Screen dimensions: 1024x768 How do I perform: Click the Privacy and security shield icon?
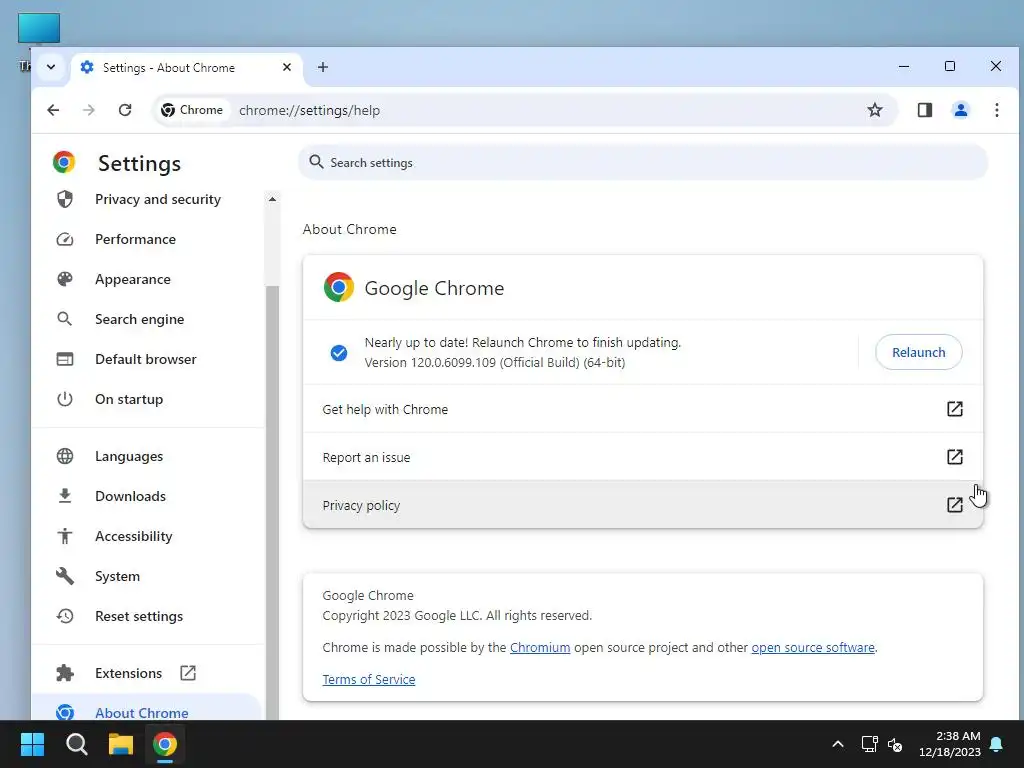click(x=65, y=199)
